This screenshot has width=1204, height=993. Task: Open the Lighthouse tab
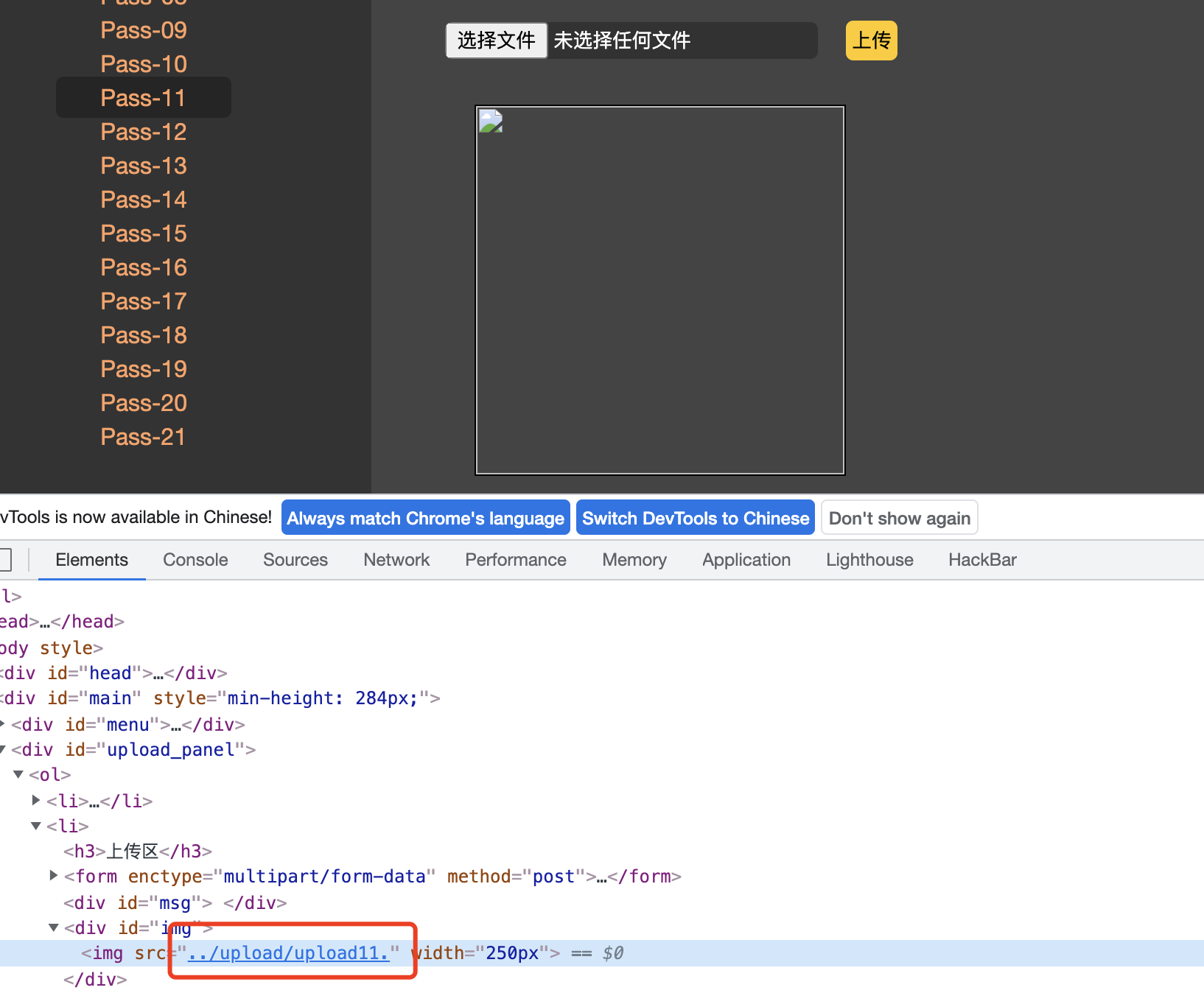coord(869,560)
